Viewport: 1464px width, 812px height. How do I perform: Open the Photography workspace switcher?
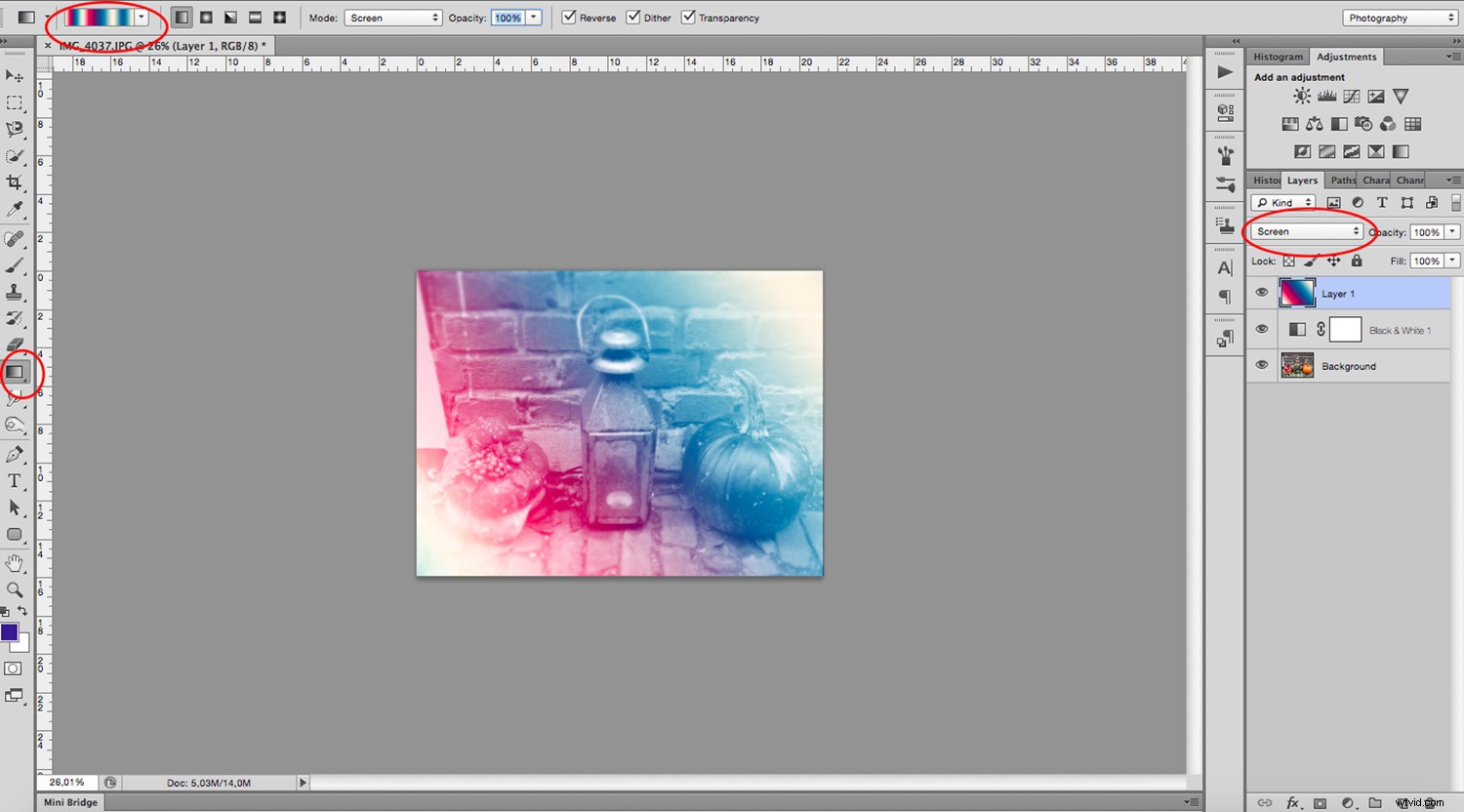pyautogui.click(x=1400, y=17)
